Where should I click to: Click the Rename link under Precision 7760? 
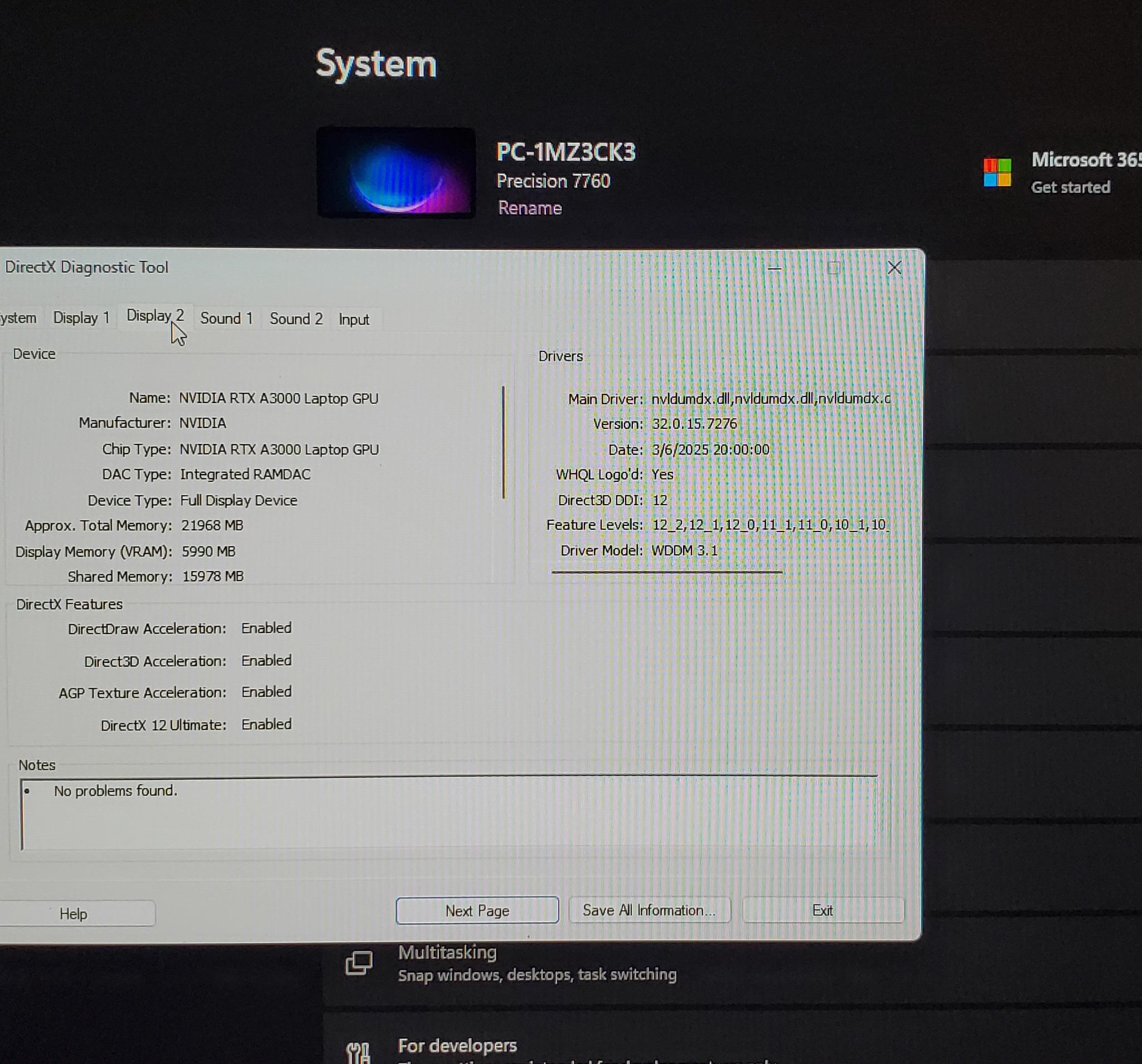530,208
